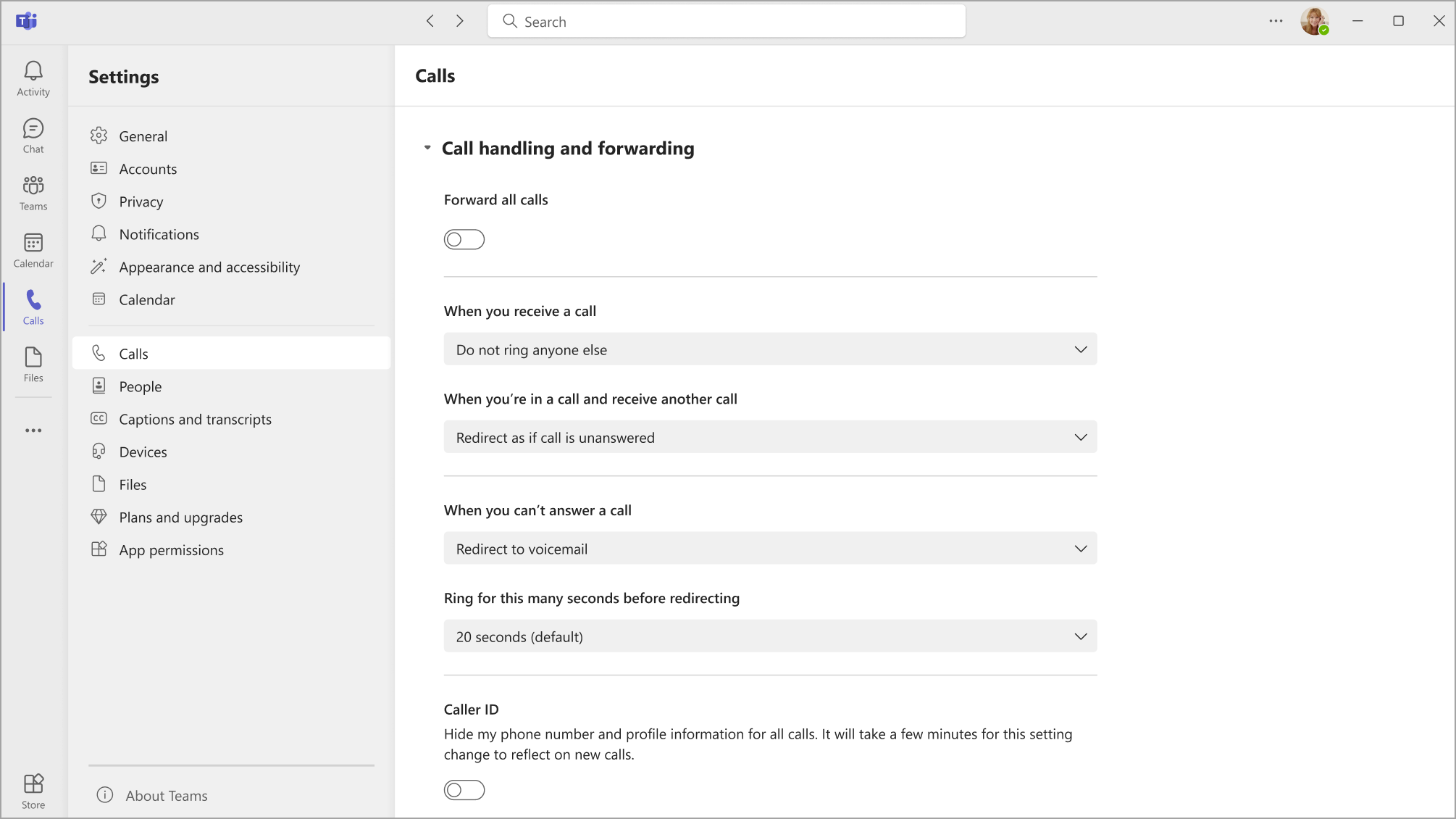Screen dimensions: 1456x819
Task: Click the Search input field
Action: click(727, 22)
